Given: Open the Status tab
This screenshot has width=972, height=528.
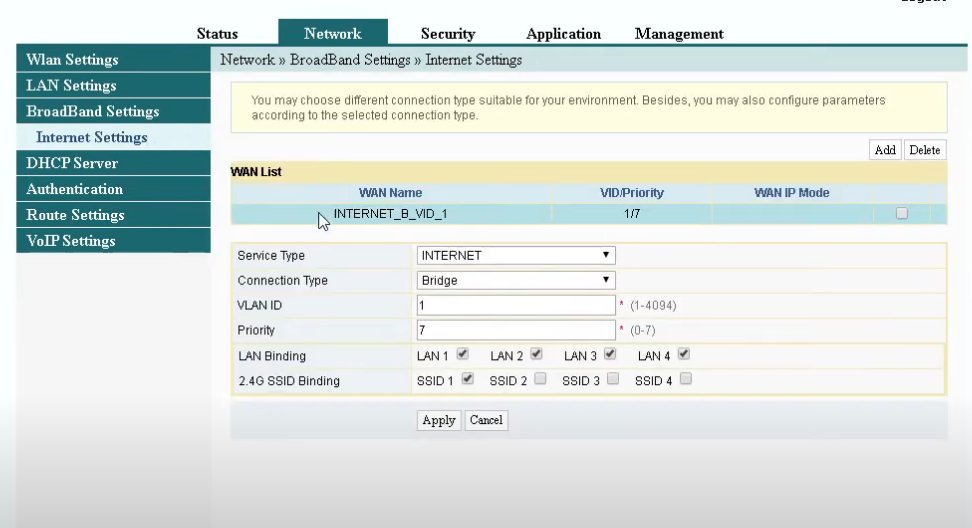Looking at the screenshot, I should pyautogui.click(x=217, y=33).
